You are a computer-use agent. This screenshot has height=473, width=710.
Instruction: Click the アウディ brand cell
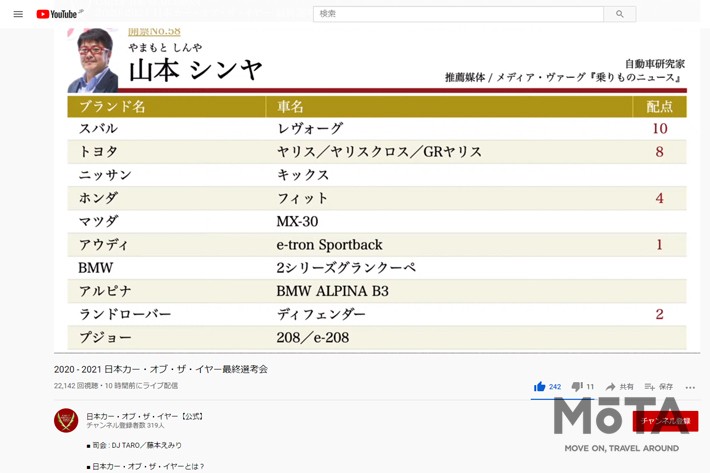[104, 245]
